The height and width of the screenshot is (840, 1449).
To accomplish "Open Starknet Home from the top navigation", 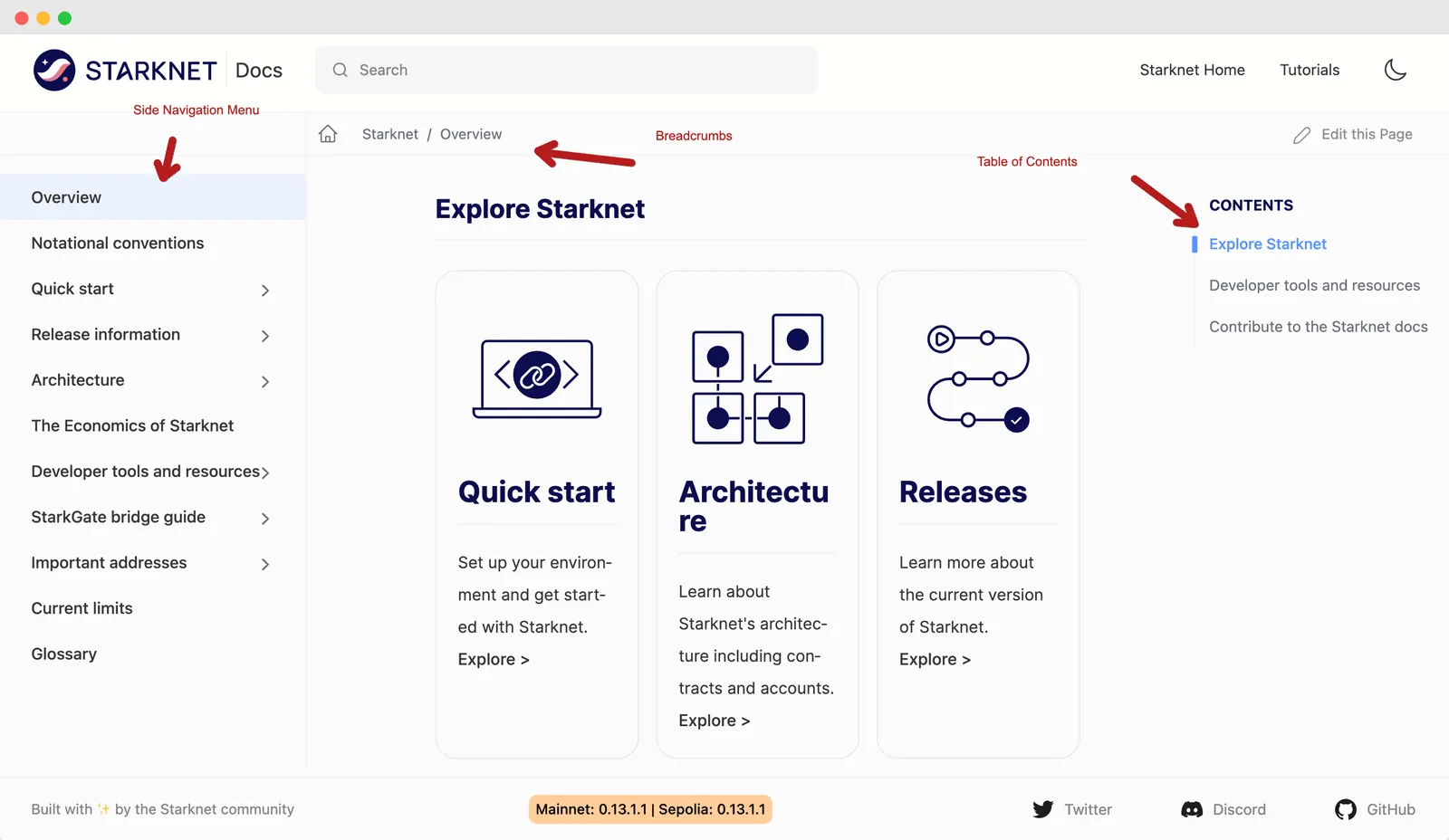I will coord(1192,70).
